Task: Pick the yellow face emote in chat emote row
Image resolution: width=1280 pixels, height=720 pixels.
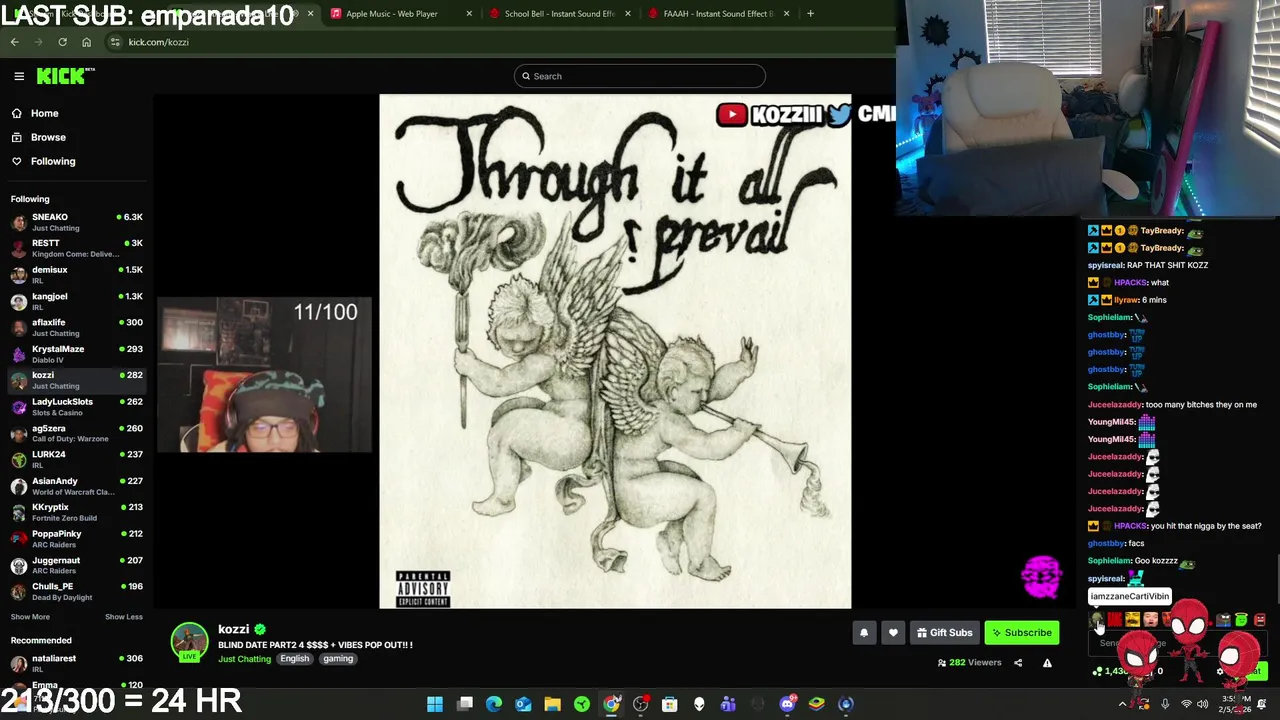Action: point(1132,620)
